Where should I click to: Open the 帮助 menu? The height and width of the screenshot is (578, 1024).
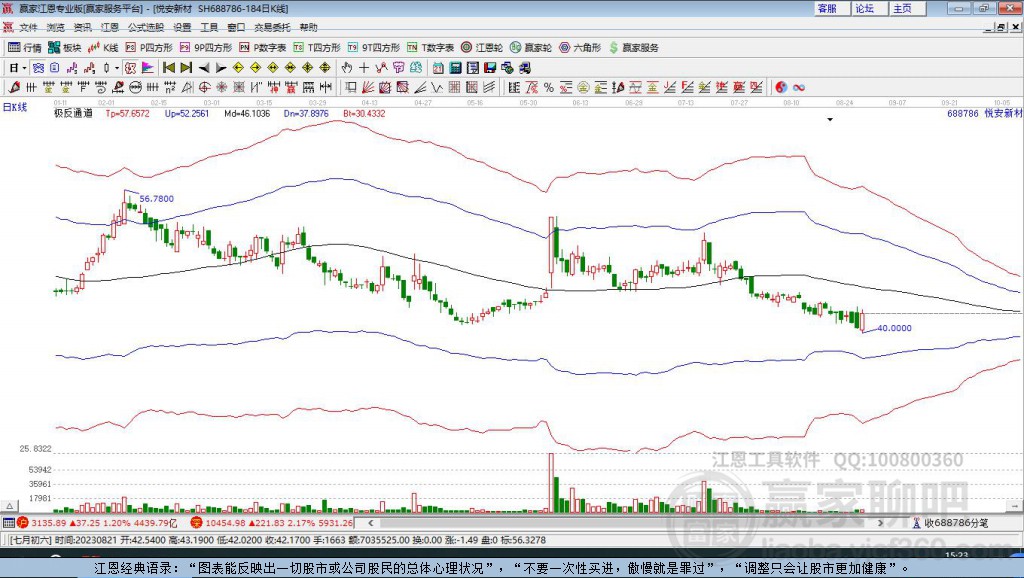point(308,27)
